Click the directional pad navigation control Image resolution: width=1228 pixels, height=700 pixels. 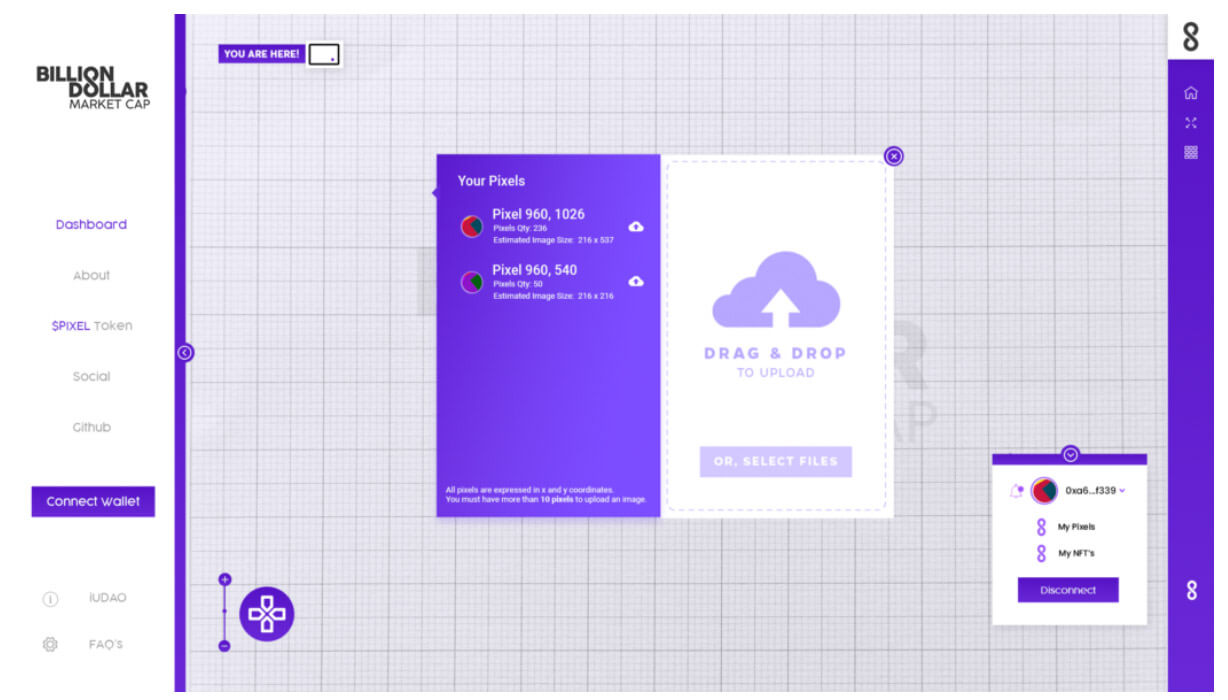coord(266,614)
